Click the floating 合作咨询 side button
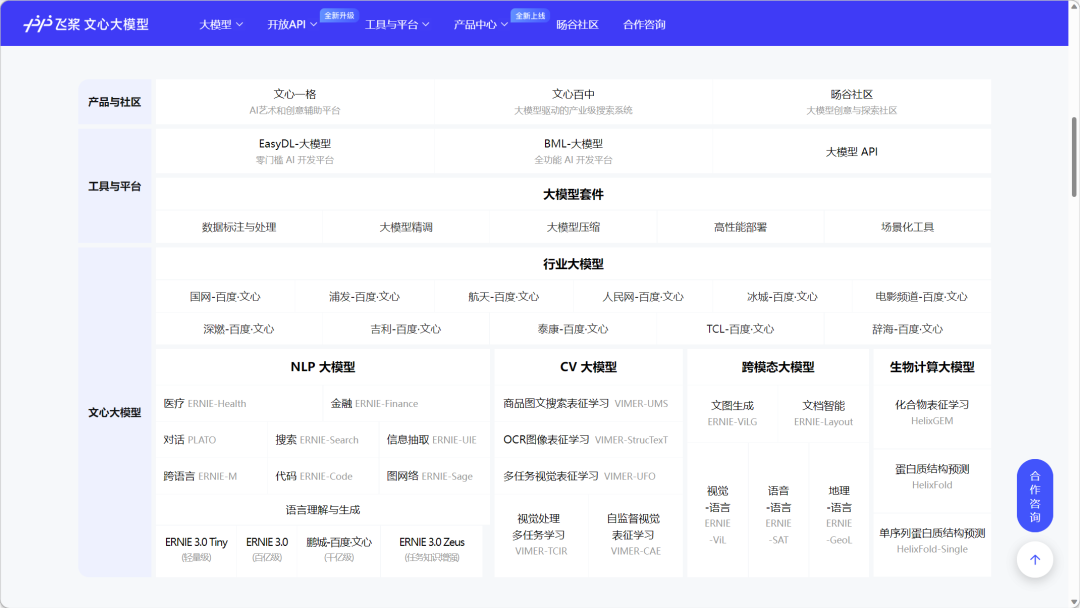Screen dimensions: 1080x608 1035,494
